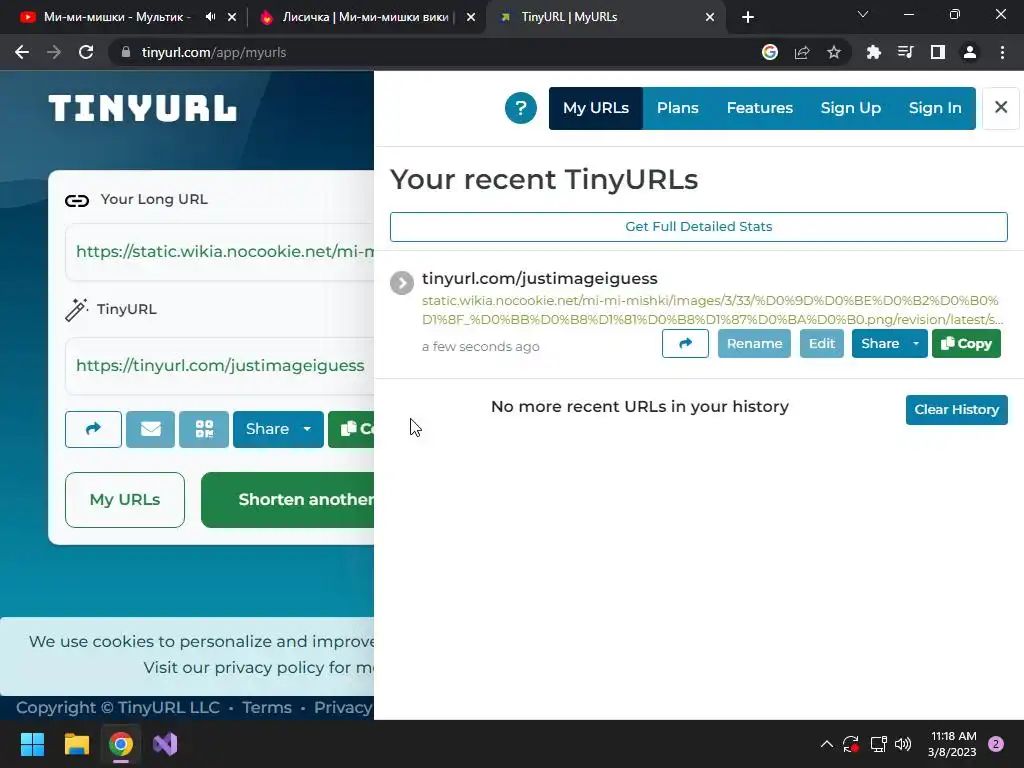1024x768 pixels.
Task: Rename the justimageiguess TinyURL
Action: (x=754, y=344)
